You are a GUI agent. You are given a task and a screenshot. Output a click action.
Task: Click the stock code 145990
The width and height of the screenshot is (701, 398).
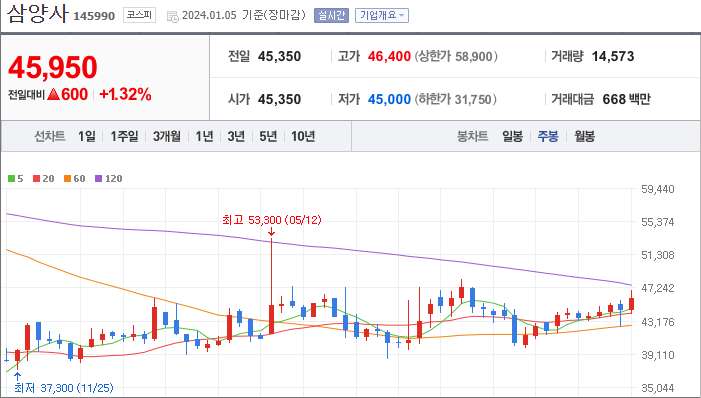pyautogui.click(x=94, y=16)
